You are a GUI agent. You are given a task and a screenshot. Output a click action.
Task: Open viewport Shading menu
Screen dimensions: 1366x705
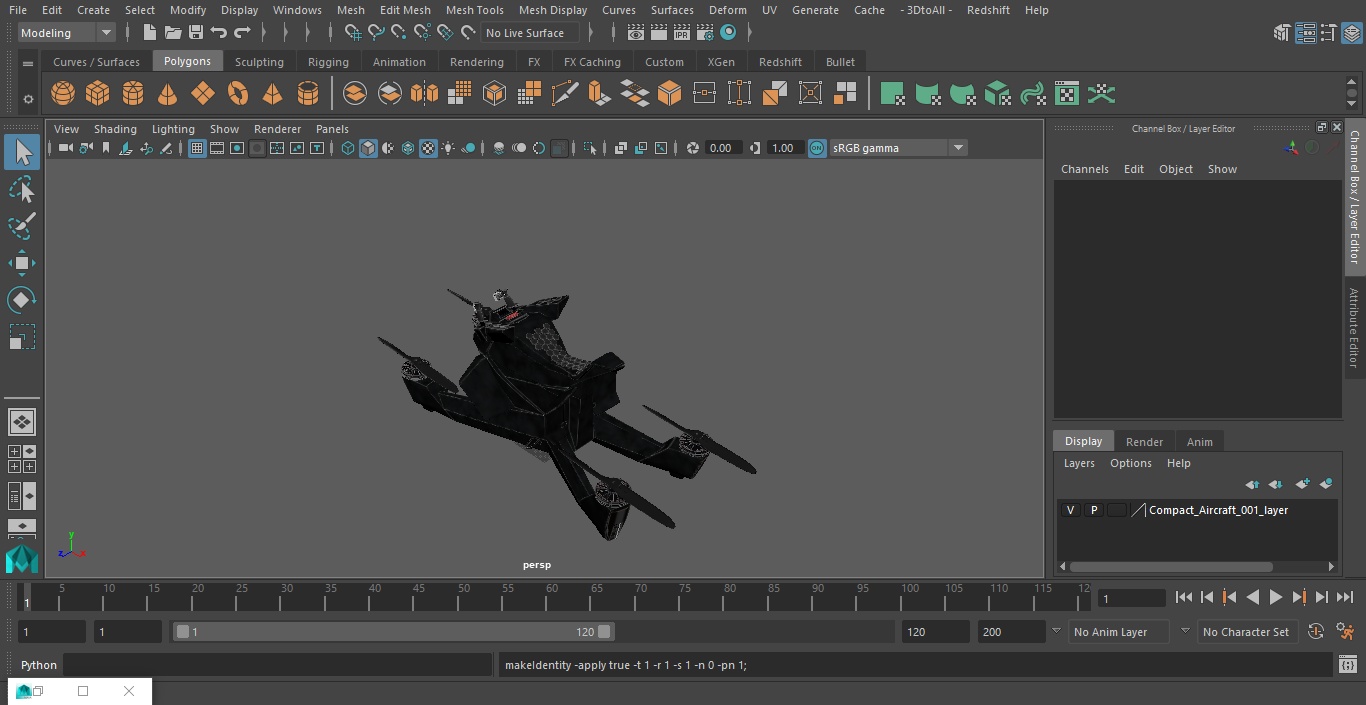point(115,129)
